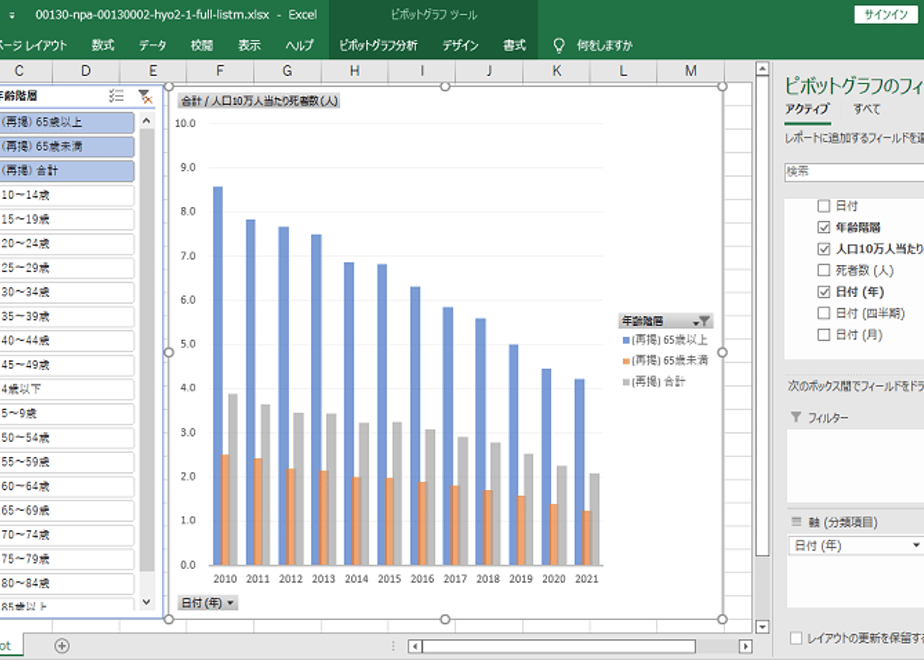Click gray legend swatch for 合計
The image size is (924, 660).
pyautogui.click(x=626, y=382)
